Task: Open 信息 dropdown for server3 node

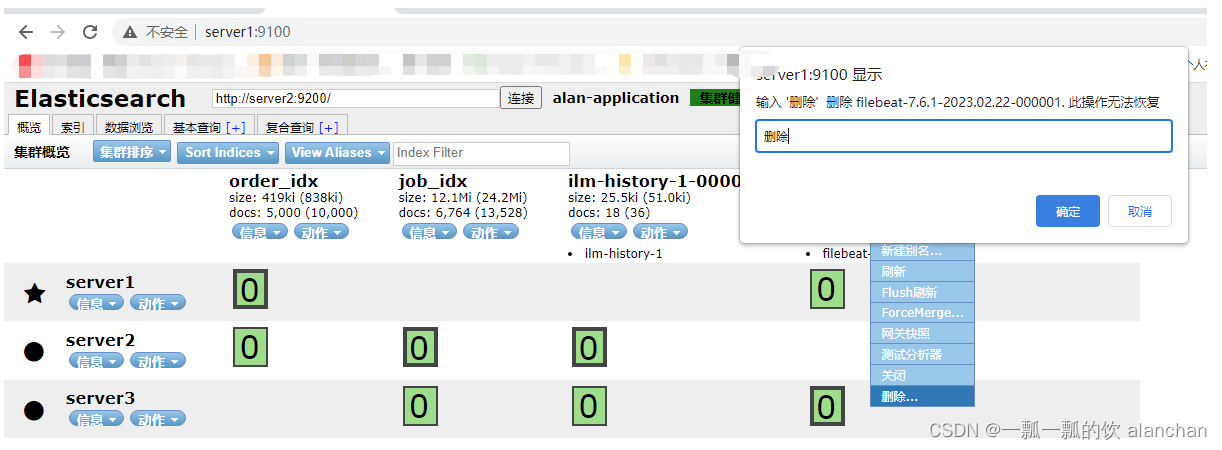Action: 96,420
